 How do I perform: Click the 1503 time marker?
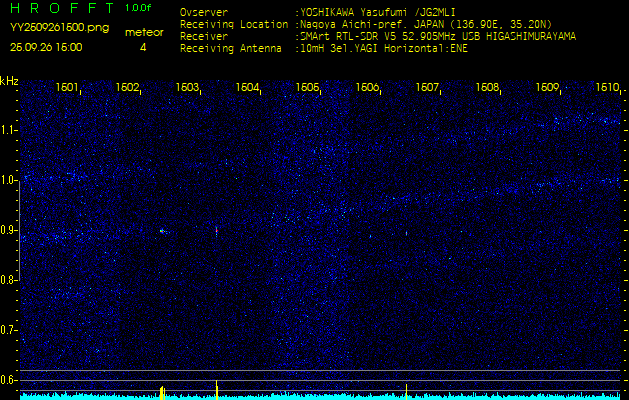(187, 87)
